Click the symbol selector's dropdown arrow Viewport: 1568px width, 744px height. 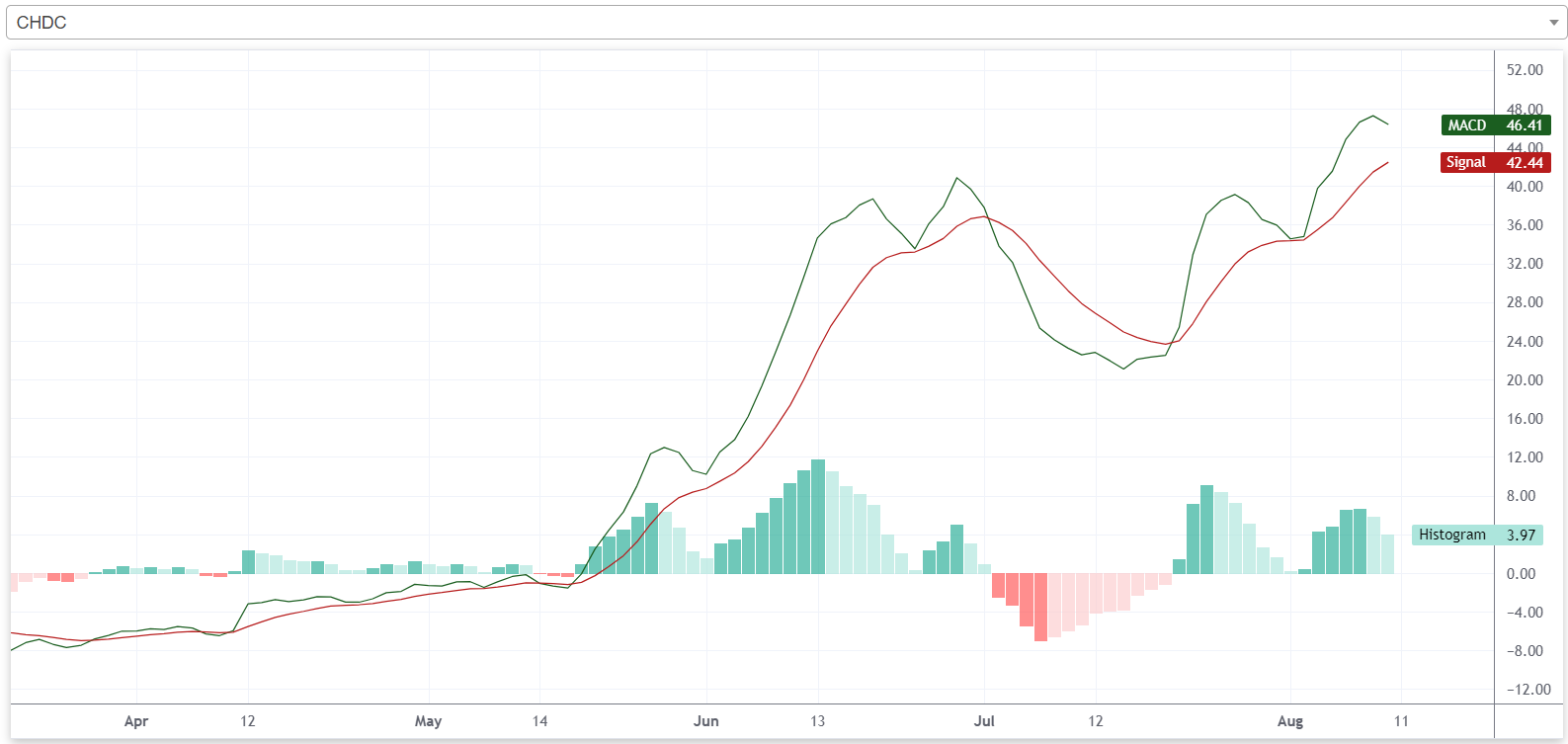click(x=1552, y=23)
